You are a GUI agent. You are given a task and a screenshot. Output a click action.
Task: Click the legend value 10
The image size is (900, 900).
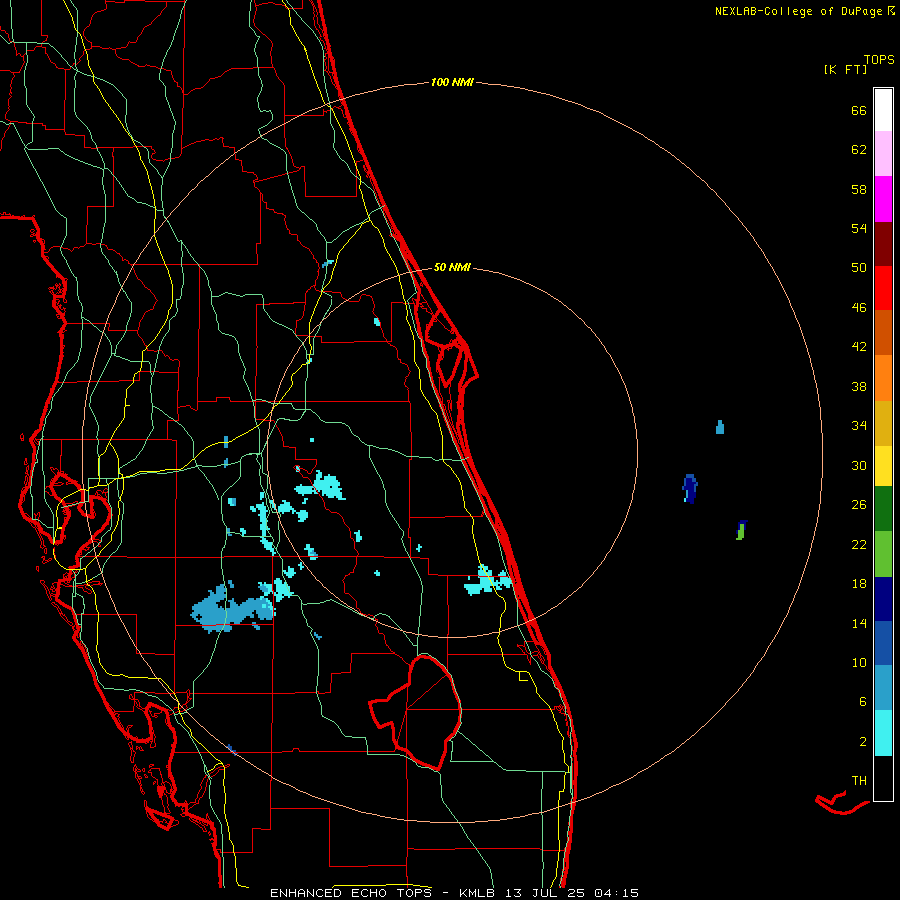[x=859, y=663]
